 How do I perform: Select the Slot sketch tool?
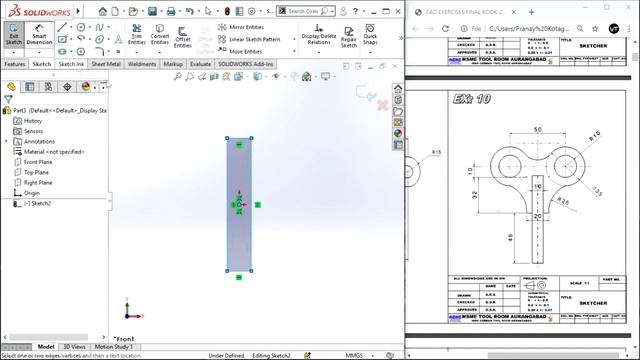(62, 51)
